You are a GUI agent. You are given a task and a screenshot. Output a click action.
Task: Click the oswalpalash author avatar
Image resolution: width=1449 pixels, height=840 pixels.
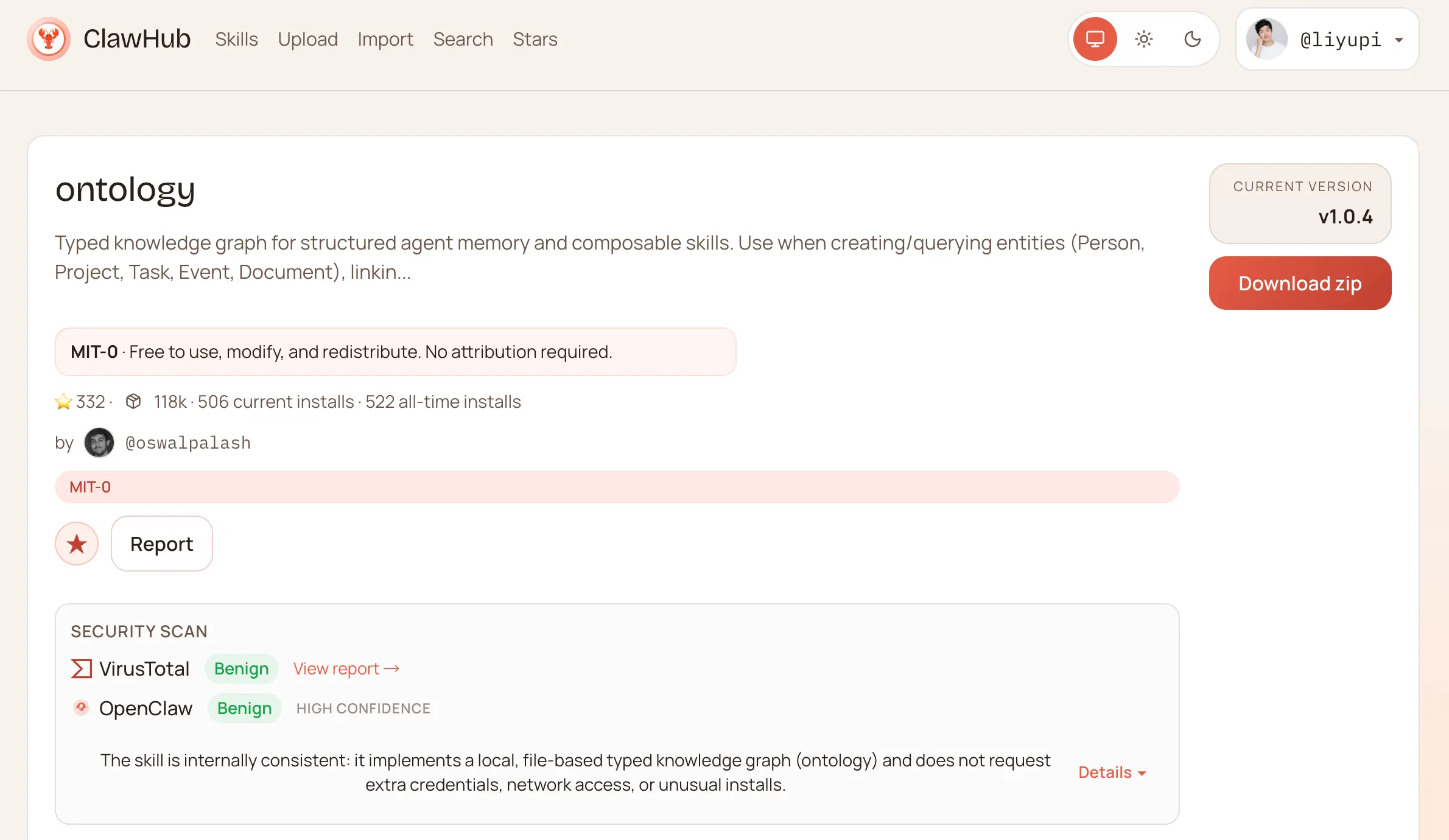[x=99, y=443]
